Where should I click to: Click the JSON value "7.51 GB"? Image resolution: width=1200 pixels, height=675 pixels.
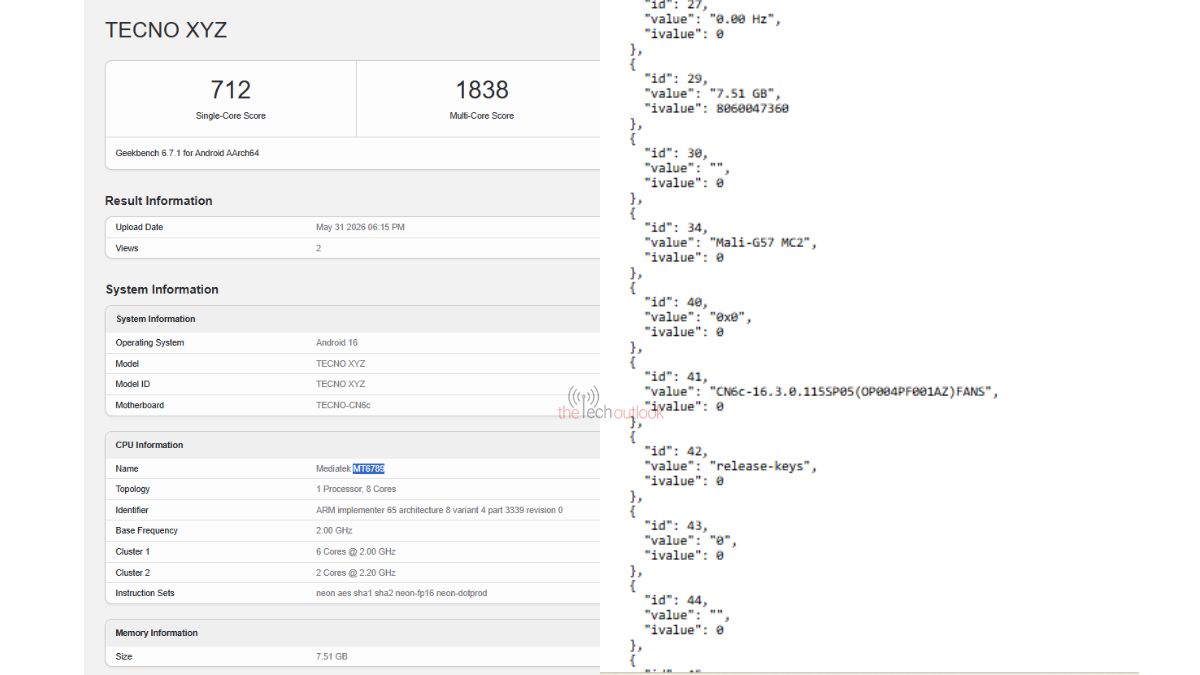point(746,93)
